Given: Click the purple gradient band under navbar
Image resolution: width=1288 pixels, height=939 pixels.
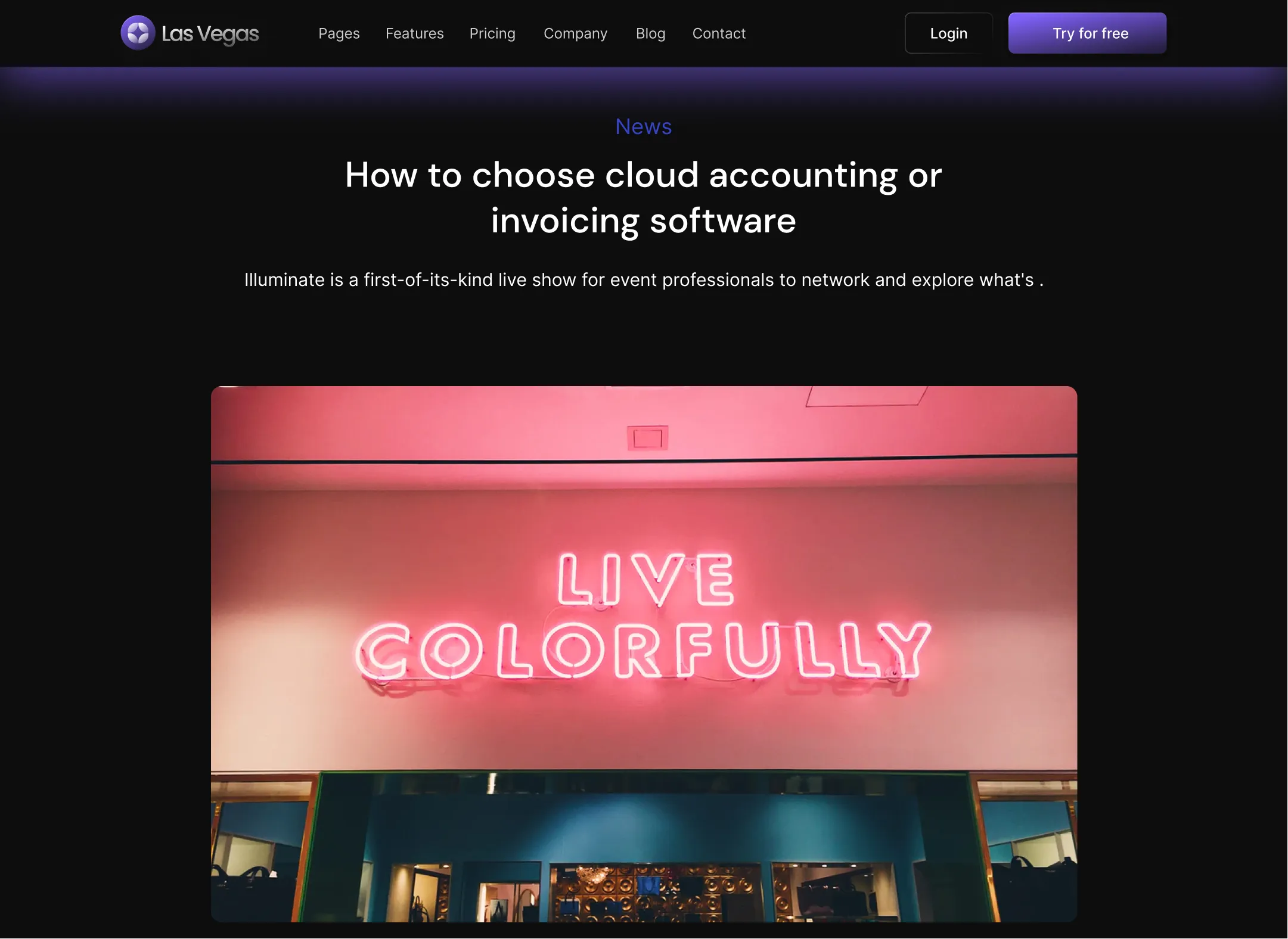Looking at the screenshot, I should (644, 89).
